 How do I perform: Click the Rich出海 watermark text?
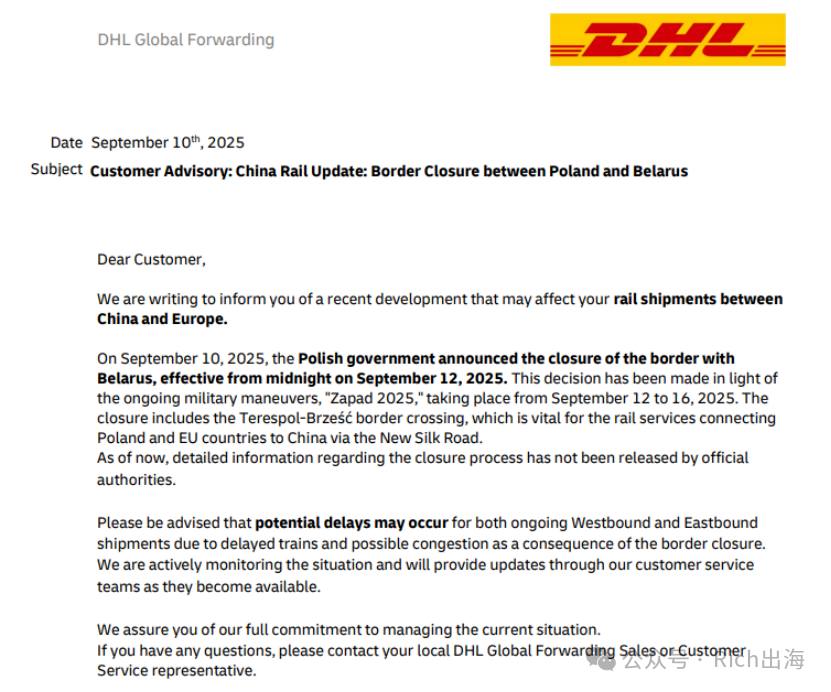[759, 660]
